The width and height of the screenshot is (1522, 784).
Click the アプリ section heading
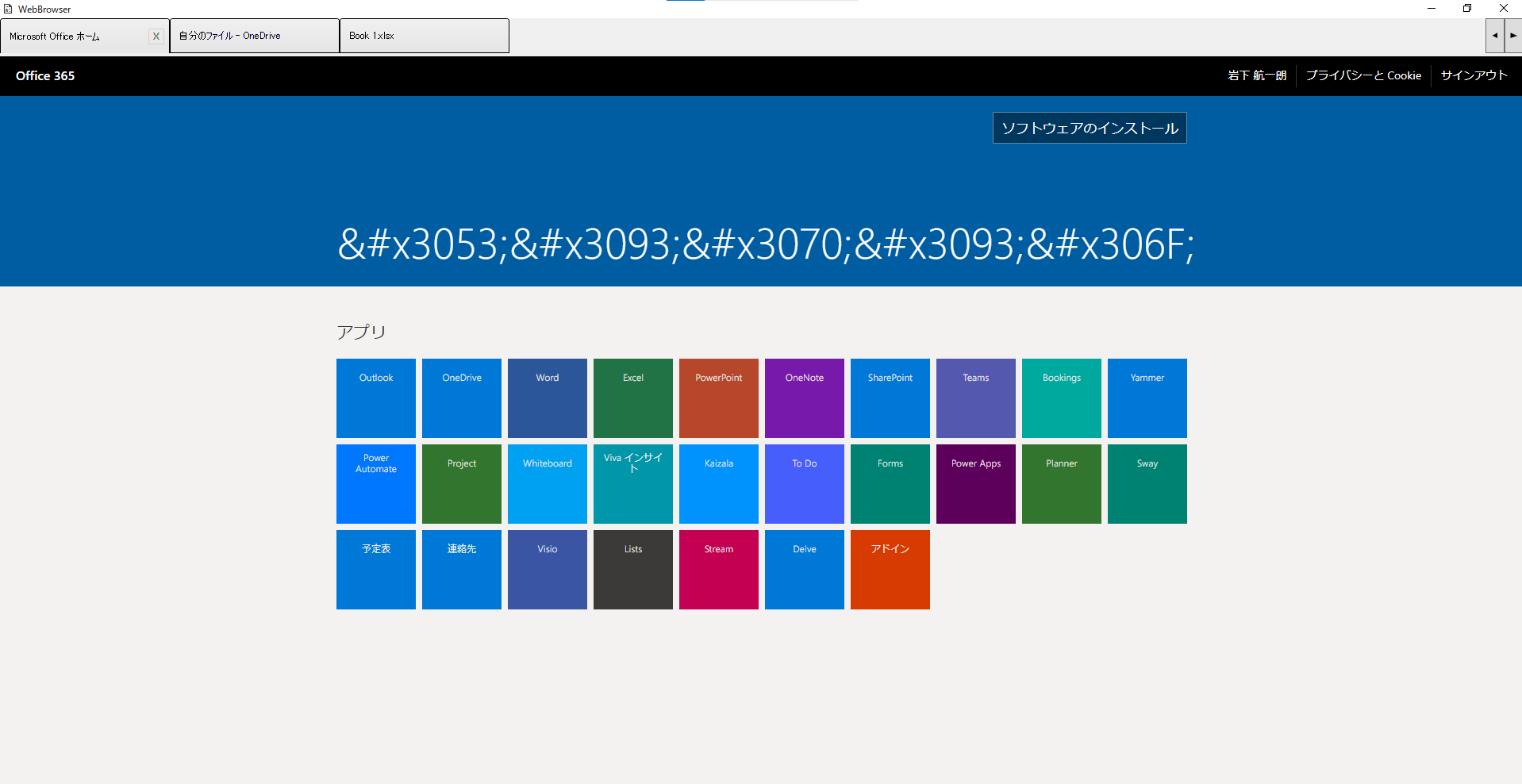tap(361, 332)
